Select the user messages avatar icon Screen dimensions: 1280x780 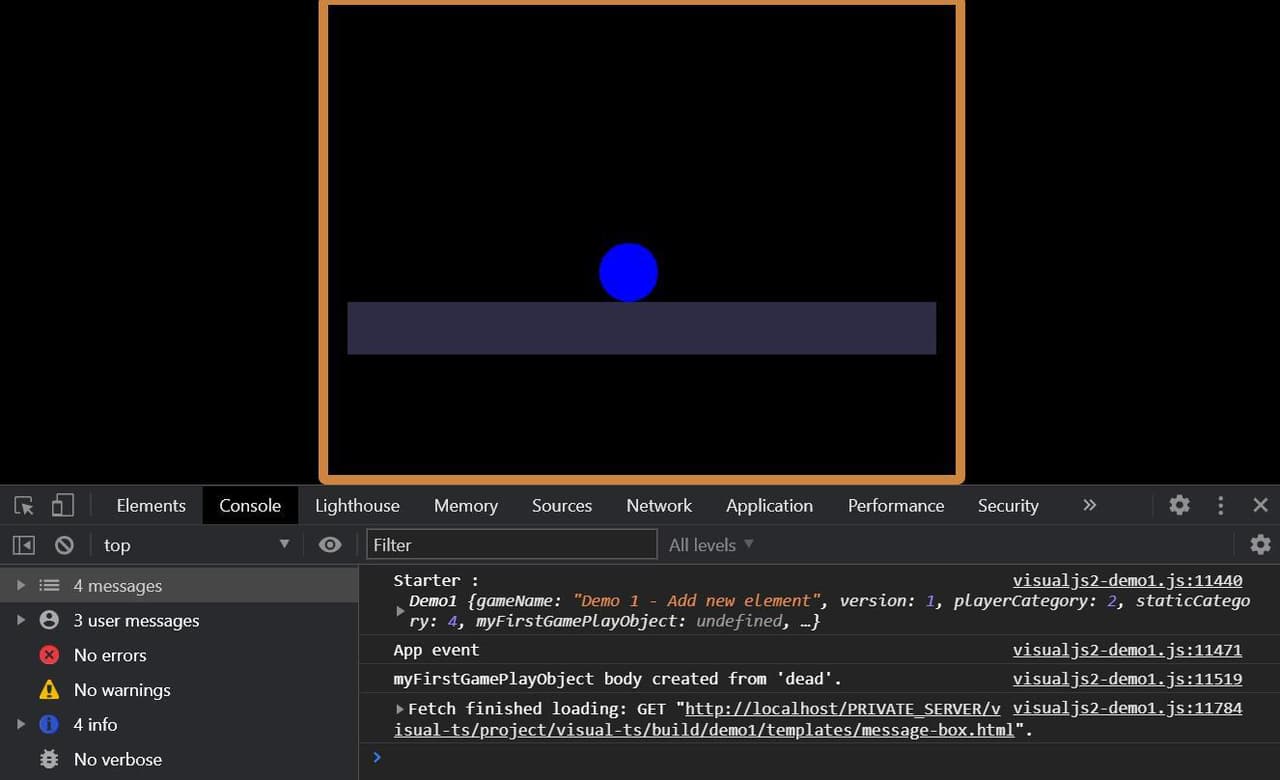pos(49,620)
